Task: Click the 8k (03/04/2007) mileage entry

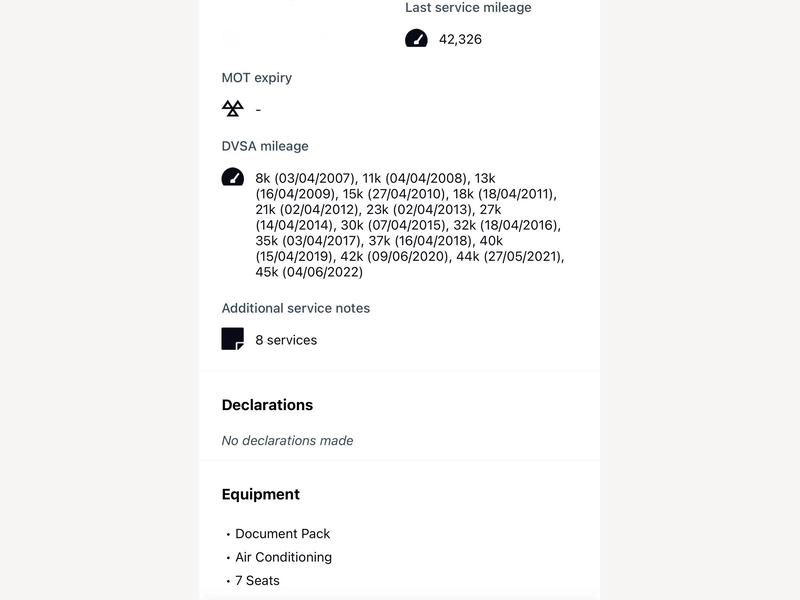Action: 305,178
